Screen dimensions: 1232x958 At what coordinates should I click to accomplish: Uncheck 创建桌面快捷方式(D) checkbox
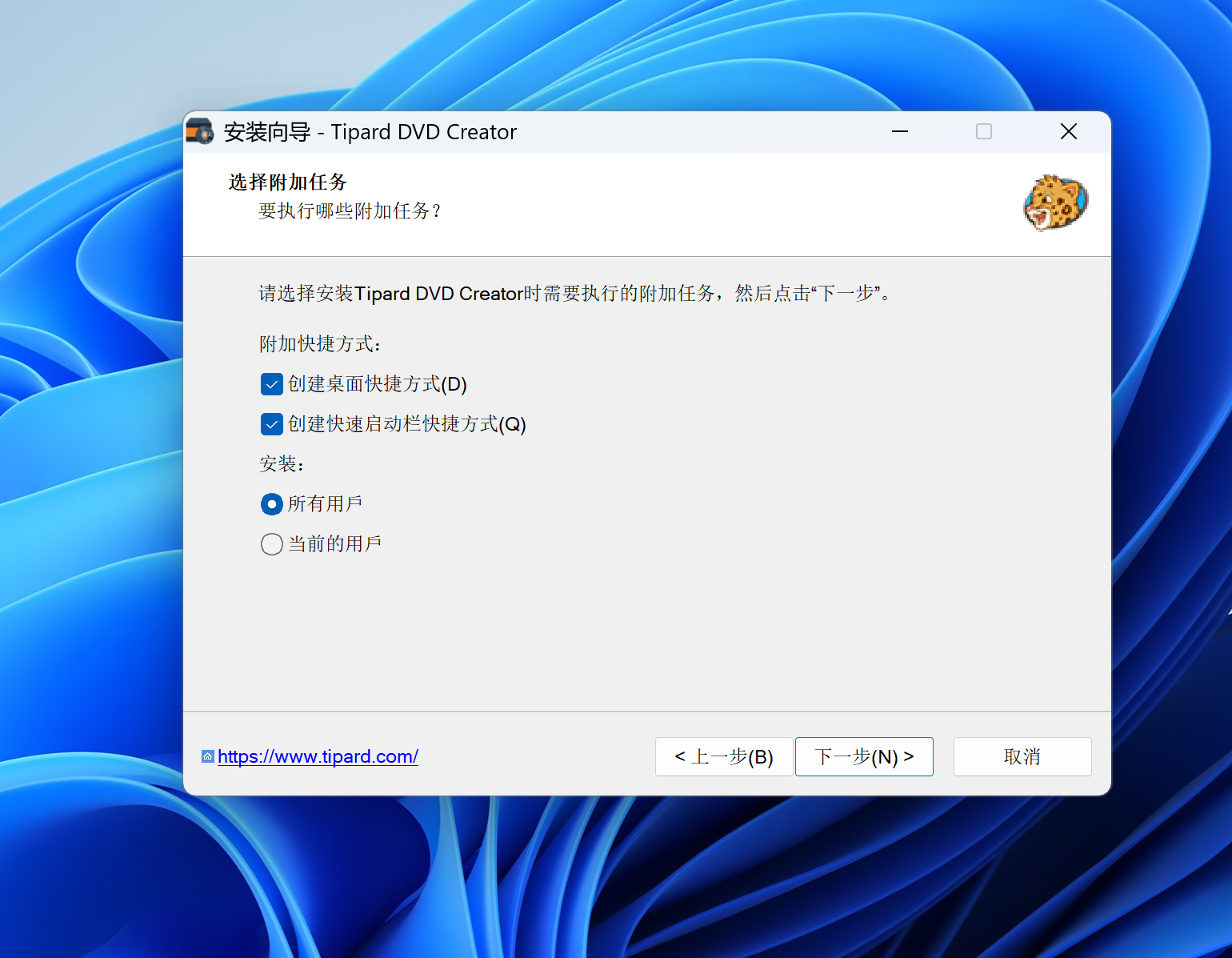tap(272, 384)
